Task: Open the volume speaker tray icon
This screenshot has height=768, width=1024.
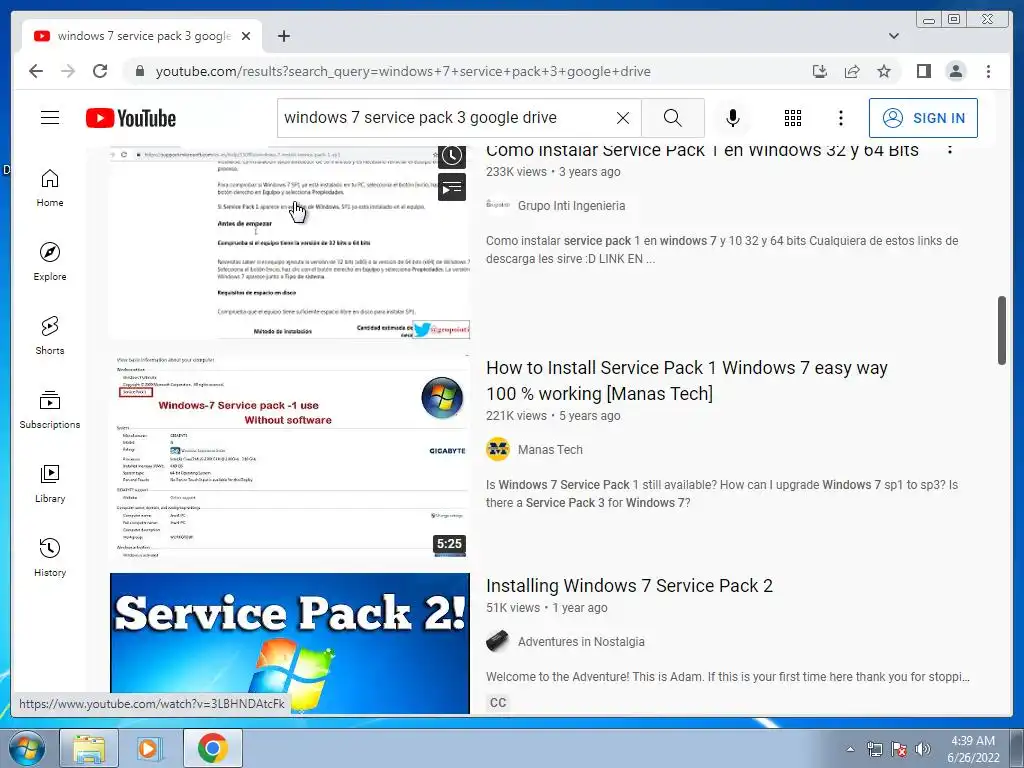Action: coord(922,749)
